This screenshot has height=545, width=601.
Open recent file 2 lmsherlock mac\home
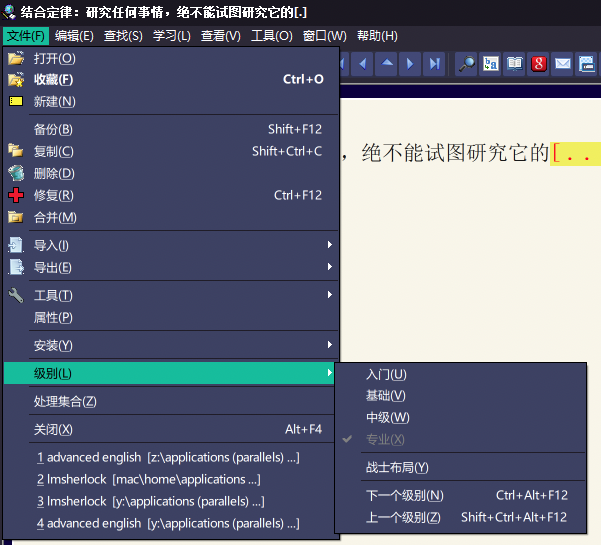click(x=171, y=479)
